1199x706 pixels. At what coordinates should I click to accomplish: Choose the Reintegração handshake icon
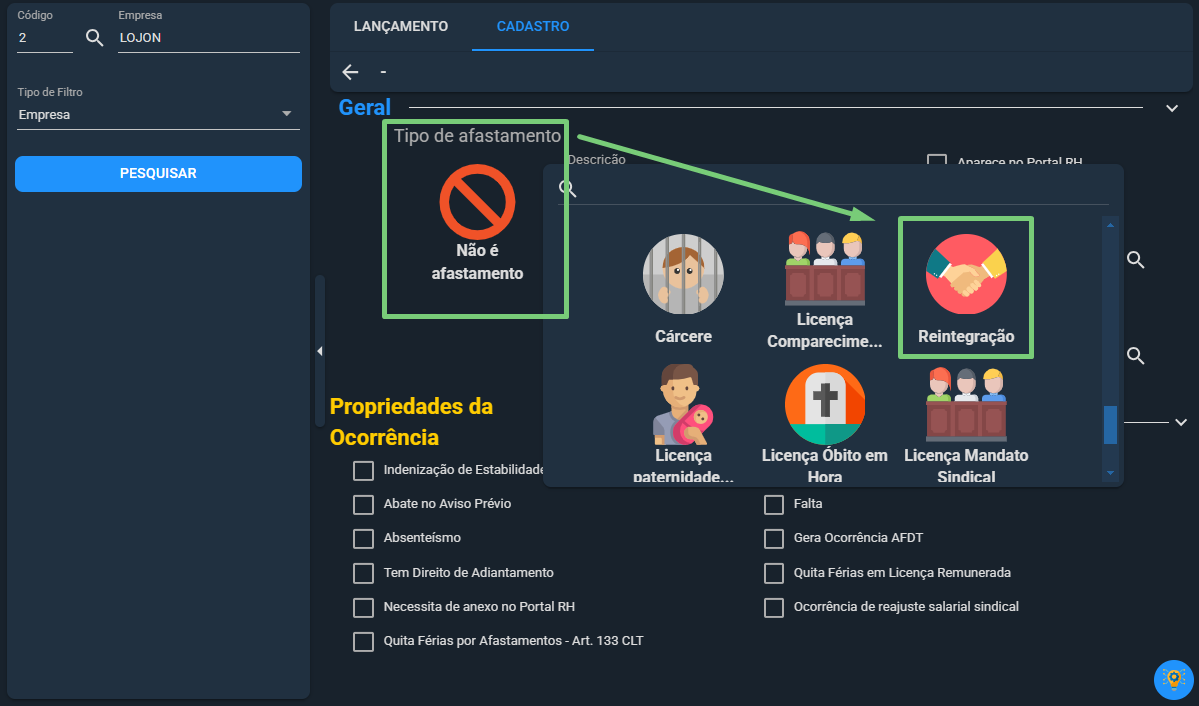coord(966,274)
